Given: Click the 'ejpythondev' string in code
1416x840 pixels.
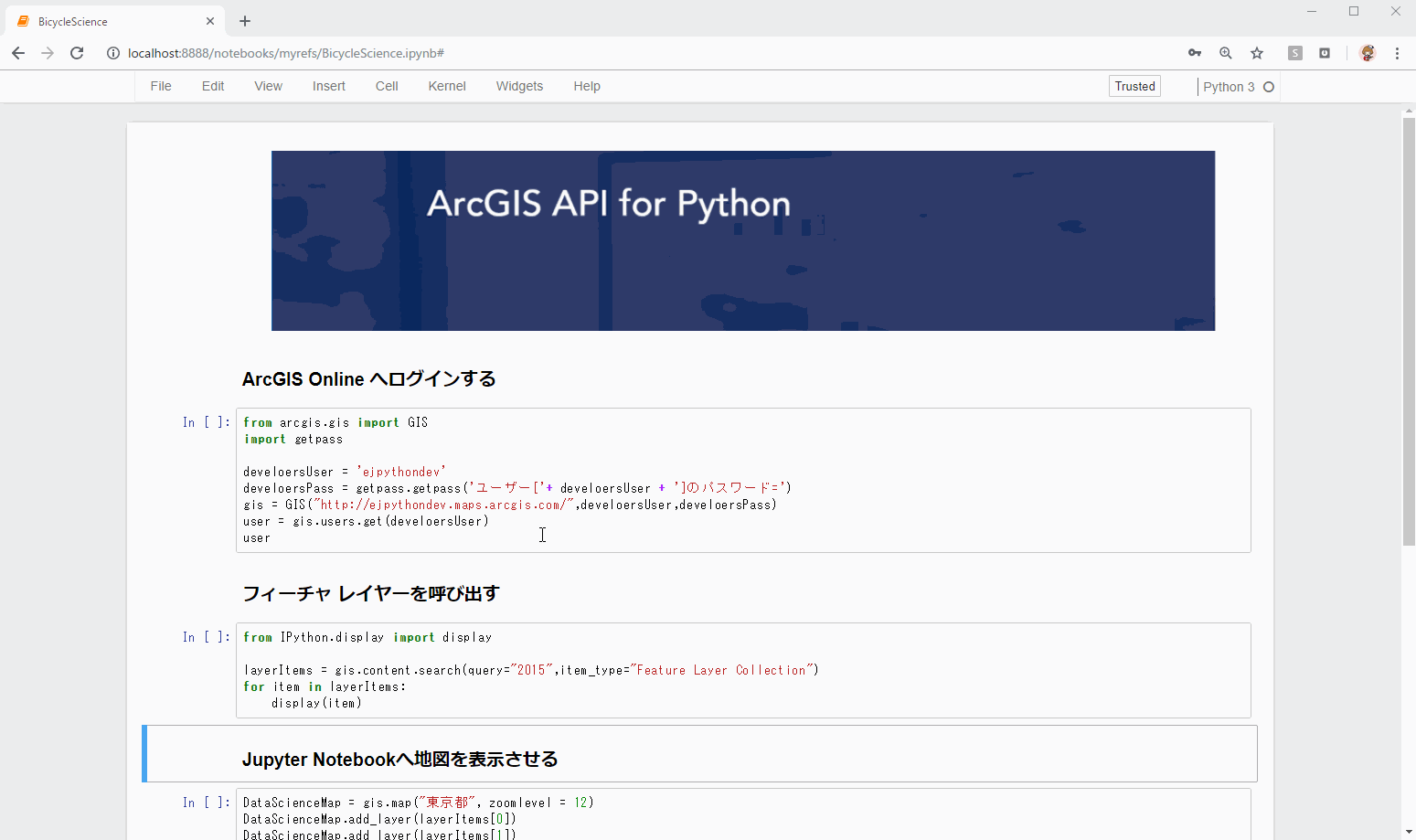Looking at the screenshot, I should (x=401, y=472).
